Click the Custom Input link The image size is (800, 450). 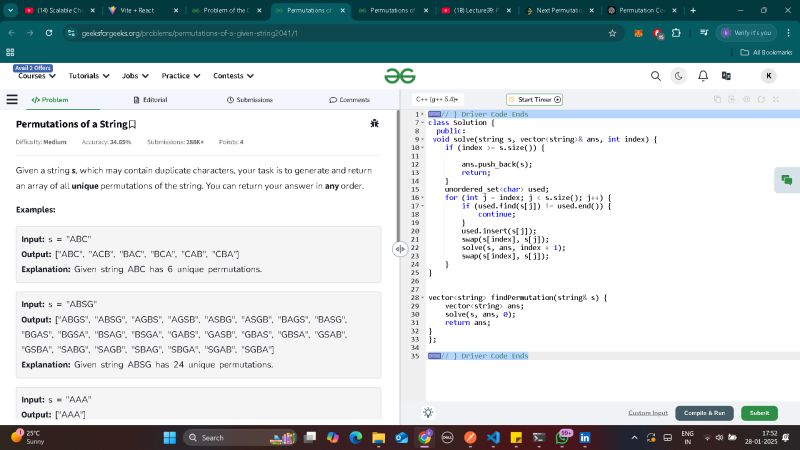[647, 412]
